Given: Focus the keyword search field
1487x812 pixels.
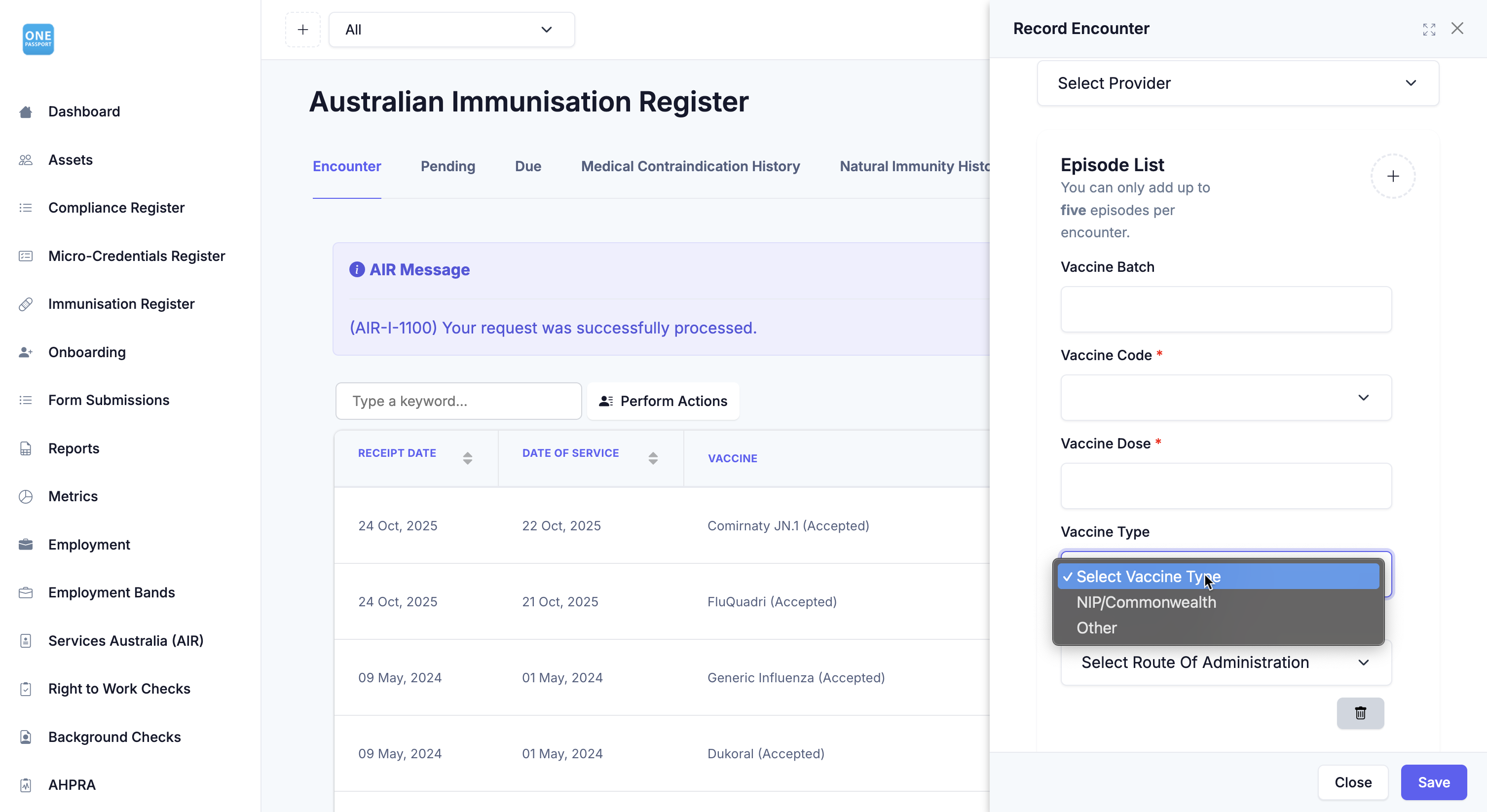Looking at the screenshot, I should pos(458,401).
